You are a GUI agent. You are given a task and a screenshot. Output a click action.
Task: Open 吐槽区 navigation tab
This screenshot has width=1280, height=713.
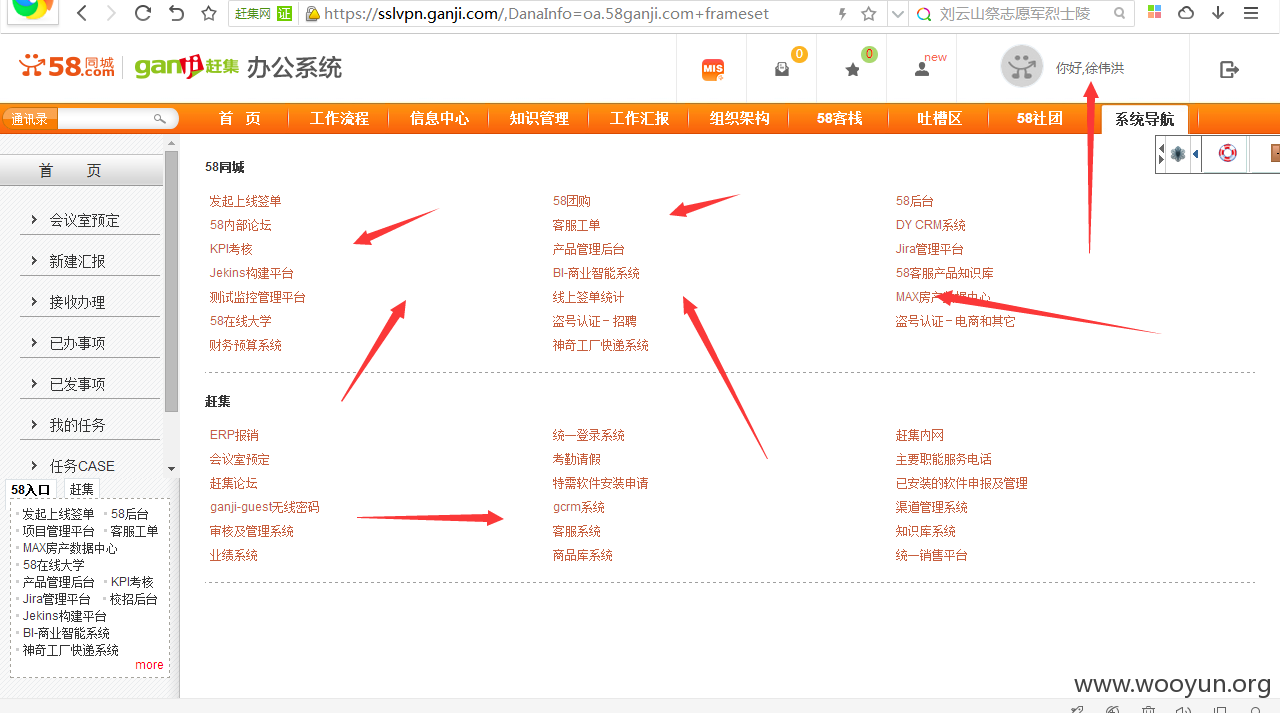(x=939, y=118)
